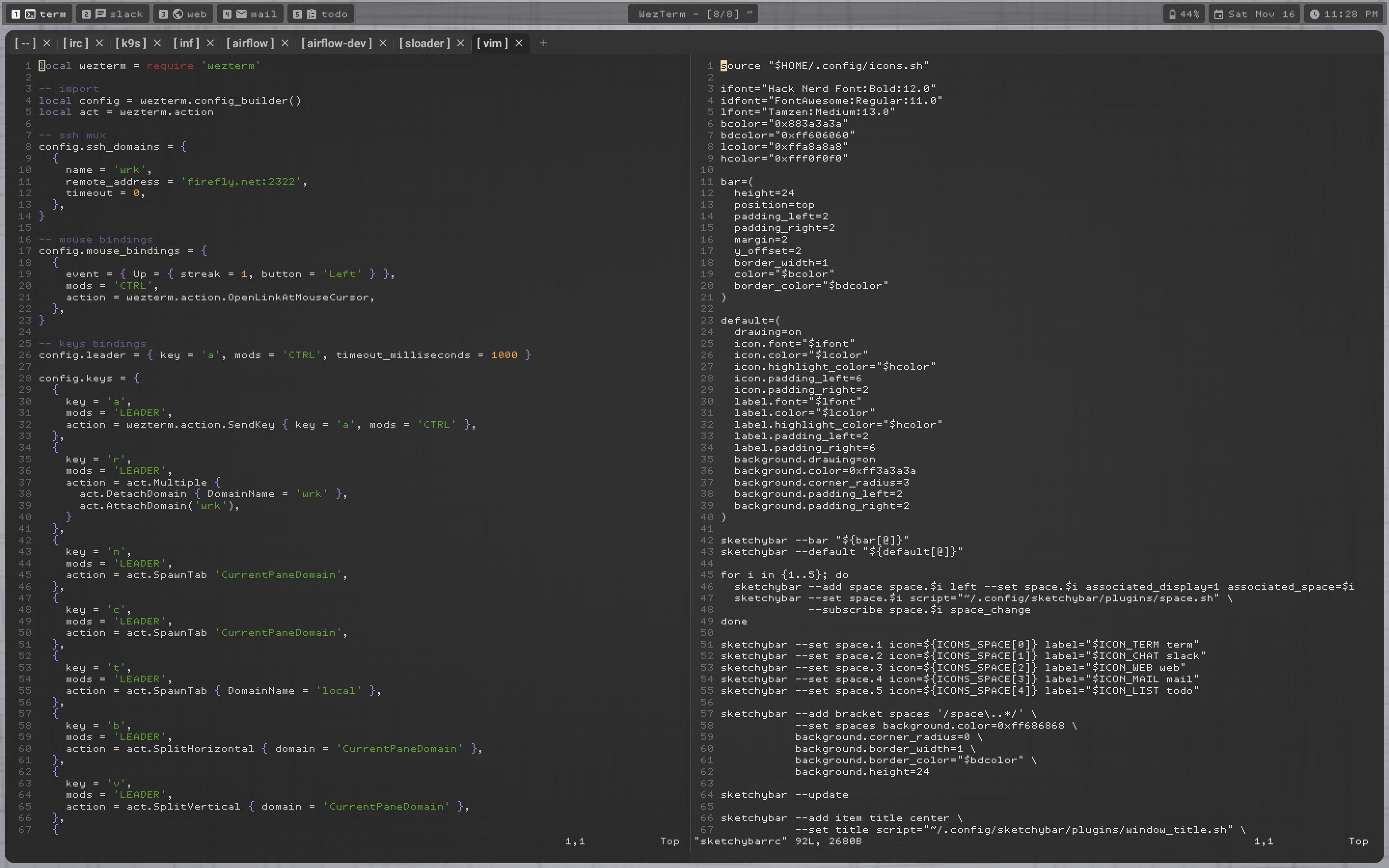Viewport: 1389px width, 868px height.
Task: Click the battery 44% status item
Action: tap(1184, 14)
